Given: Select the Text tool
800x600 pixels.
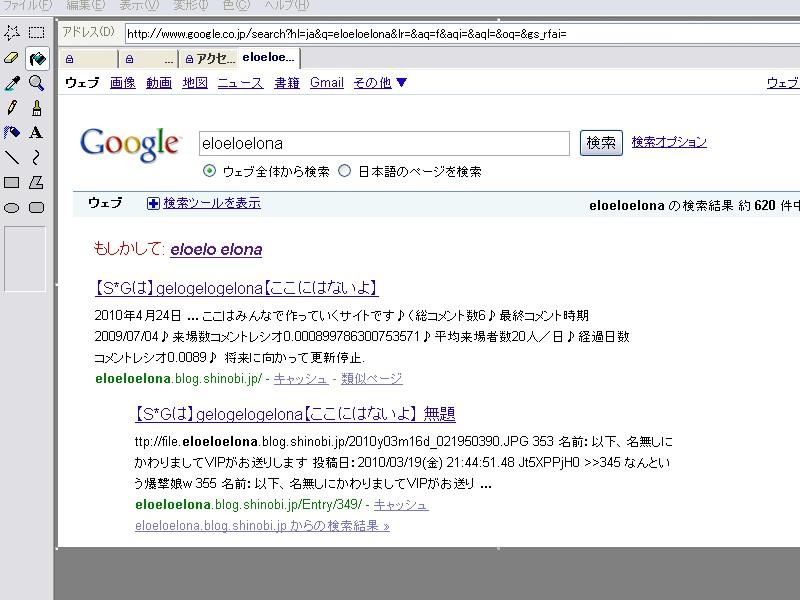Looking at the screenshot, I should (x=36, y=133).
